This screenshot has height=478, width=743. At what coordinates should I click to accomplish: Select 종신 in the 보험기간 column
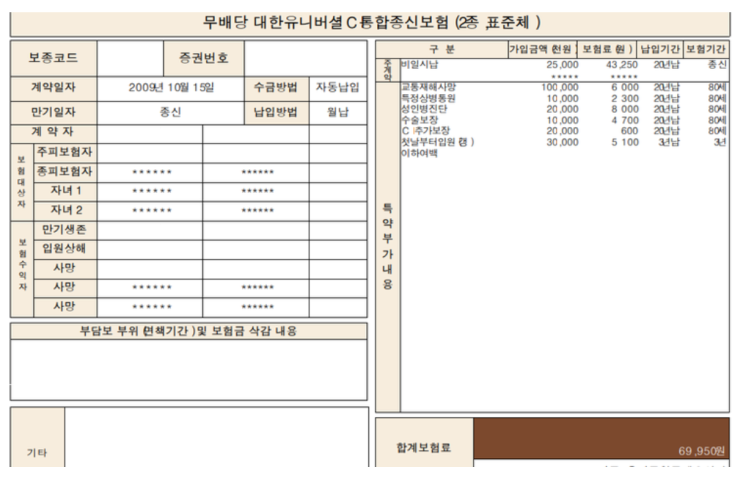click(717, 64)
